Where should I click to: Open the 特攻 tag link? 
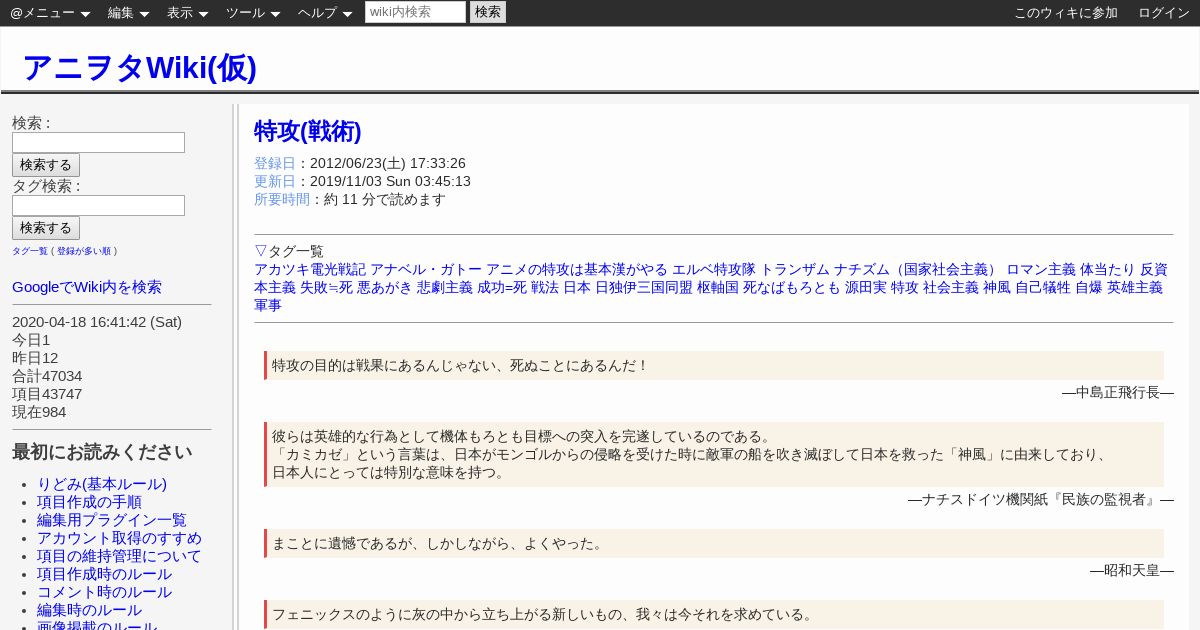[x=905, y=287]
